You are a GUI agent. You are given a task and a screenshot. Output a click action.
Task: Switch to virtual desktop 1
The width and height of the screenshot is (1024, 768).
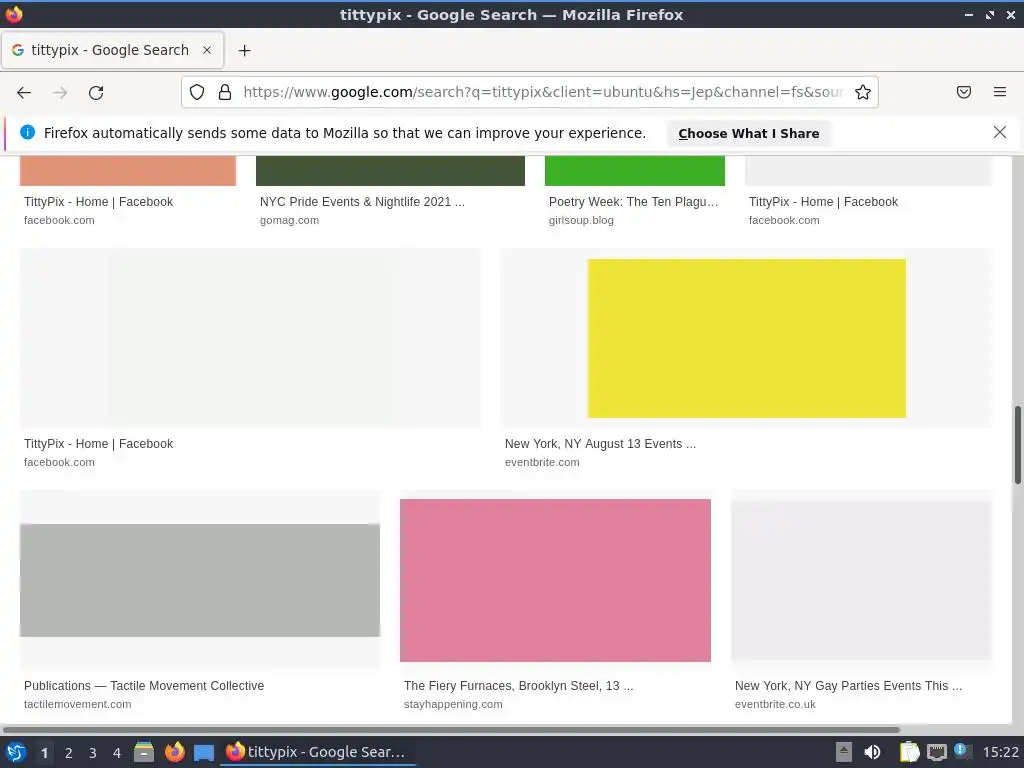point(44,753)
